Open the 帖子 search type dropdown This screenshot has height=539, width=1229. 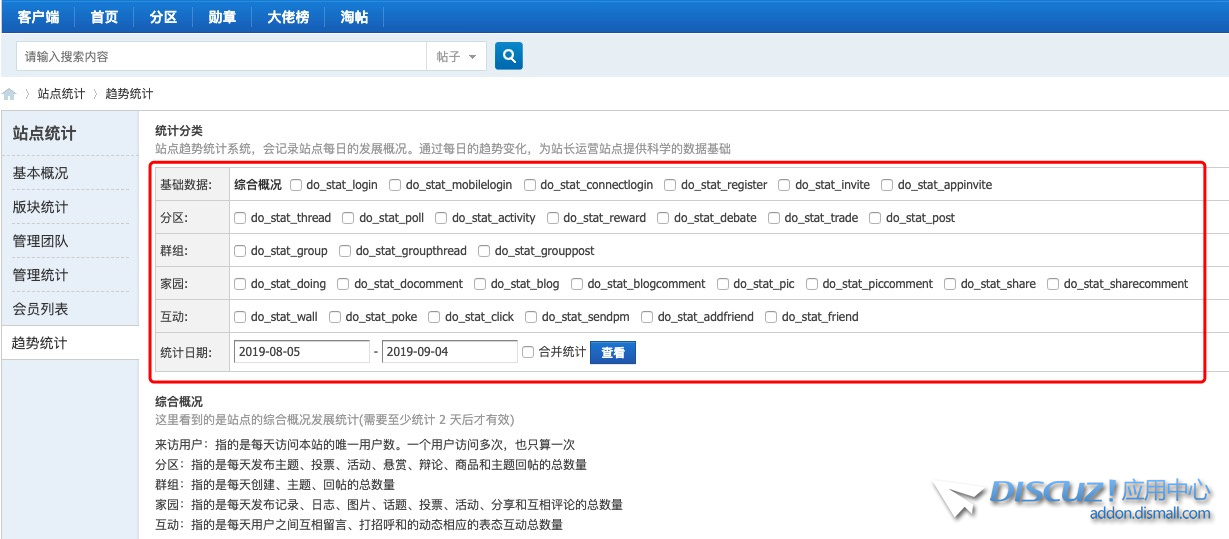click(457, 57)
